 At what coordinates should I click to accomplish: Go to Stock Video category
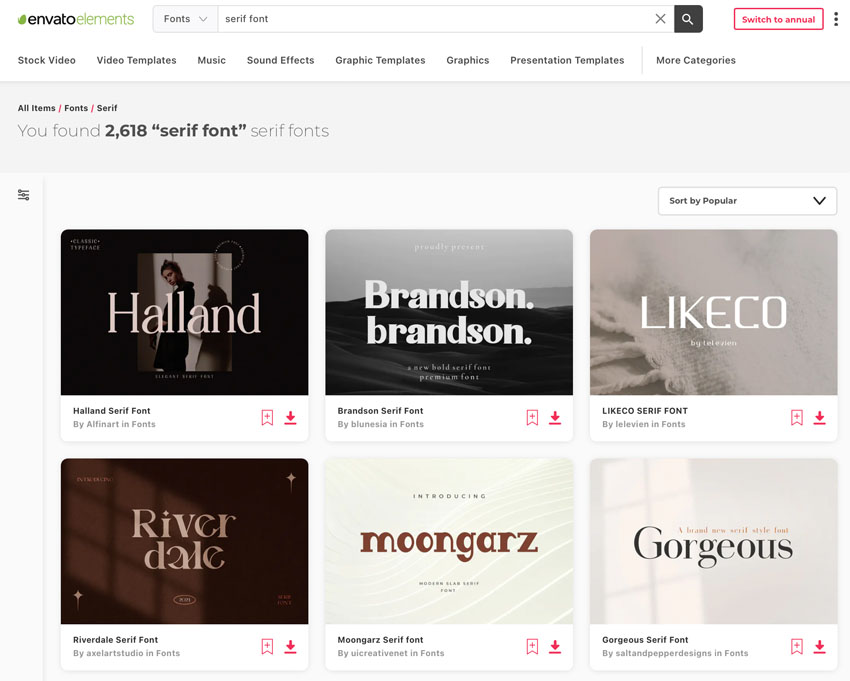[47, 60]
